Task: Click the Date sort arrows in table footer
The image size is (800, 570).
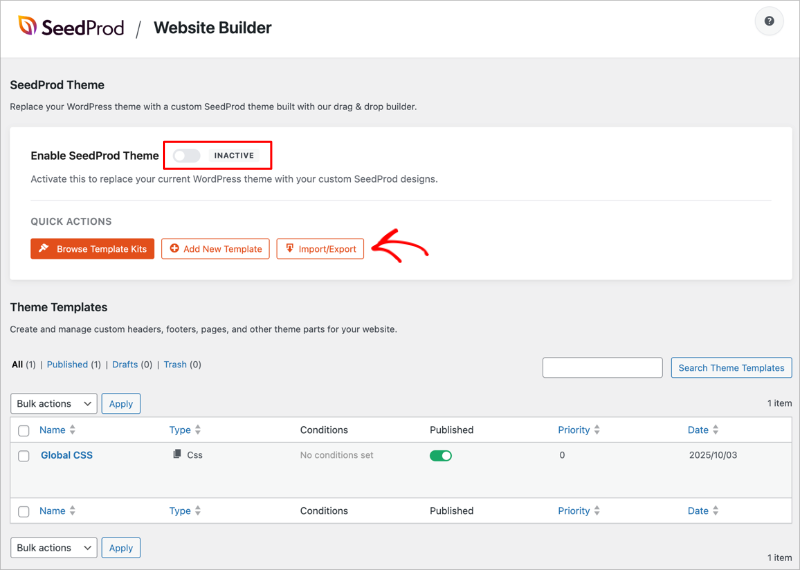Action: 716,511
